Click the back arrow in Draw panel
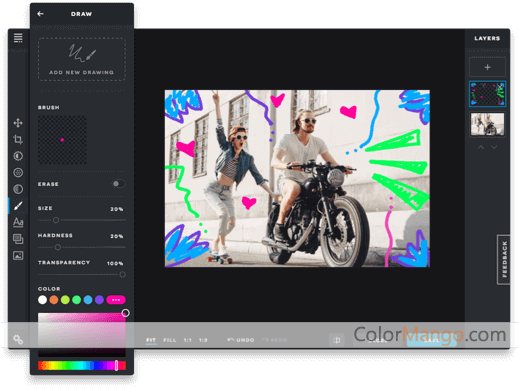Image resolution: width=518 pixels, height=388 pixels. point(40,14)
